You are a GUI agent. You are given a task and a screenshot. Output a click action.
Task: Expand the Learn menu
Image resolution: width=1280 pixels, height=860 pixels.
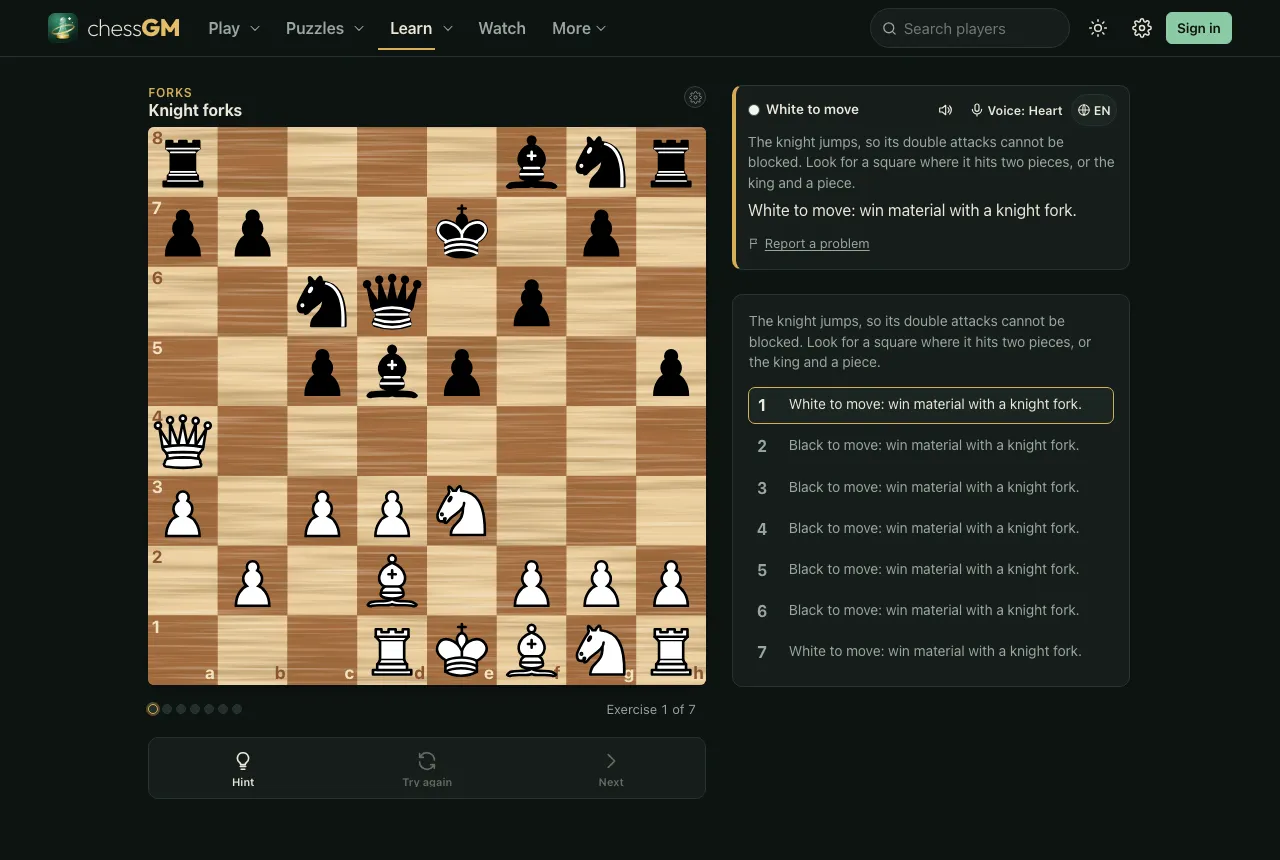pos(421,28)
